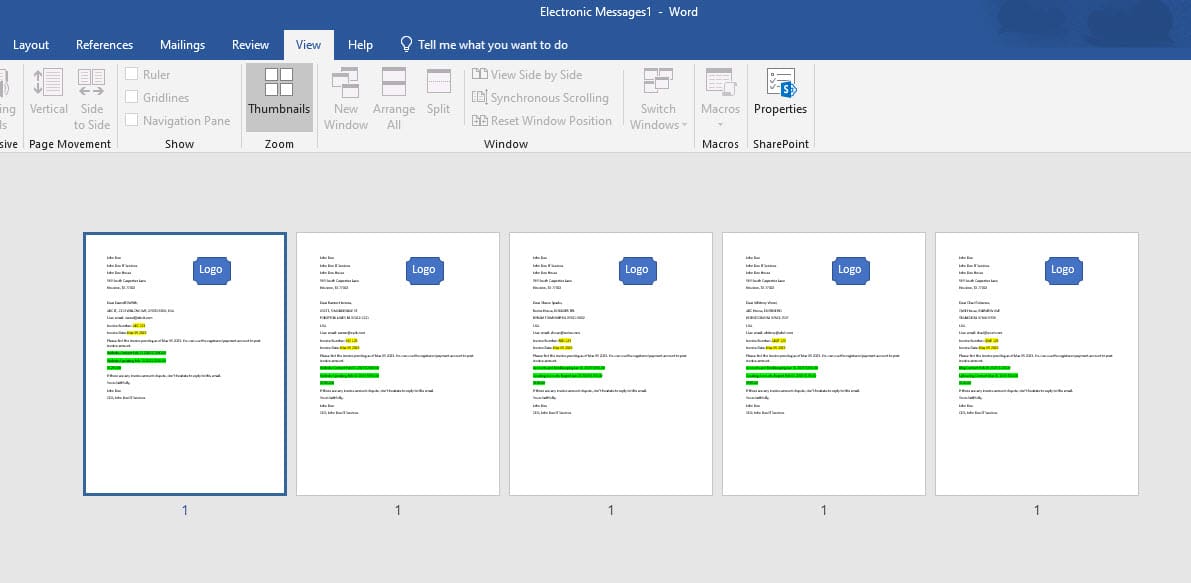This screenshot has height=583, width=1191.
Task: Open SharePoint Properties
Action: coord(780,92)
